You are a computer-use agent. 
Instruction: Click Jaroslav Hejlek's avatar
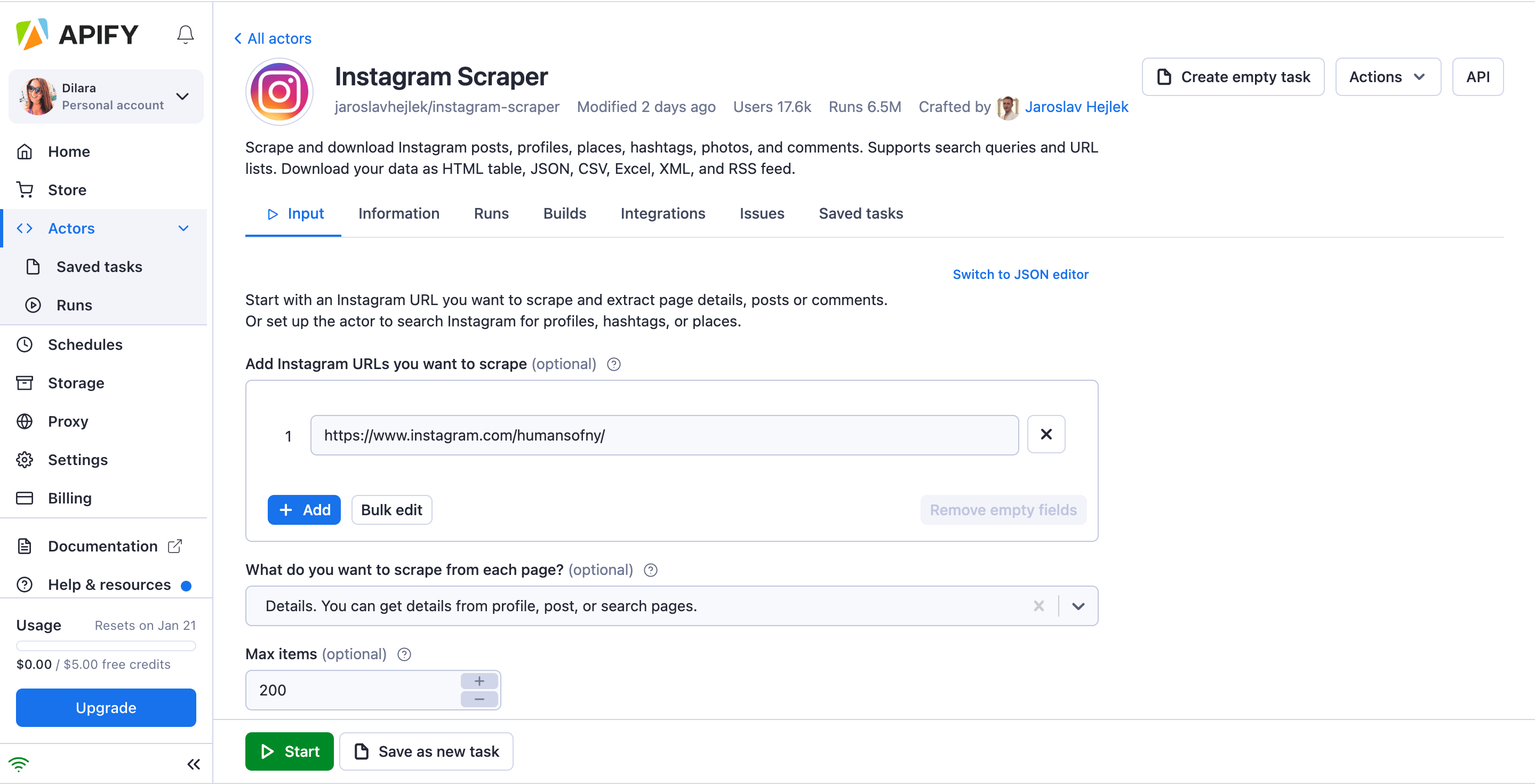pos(1008,107)
